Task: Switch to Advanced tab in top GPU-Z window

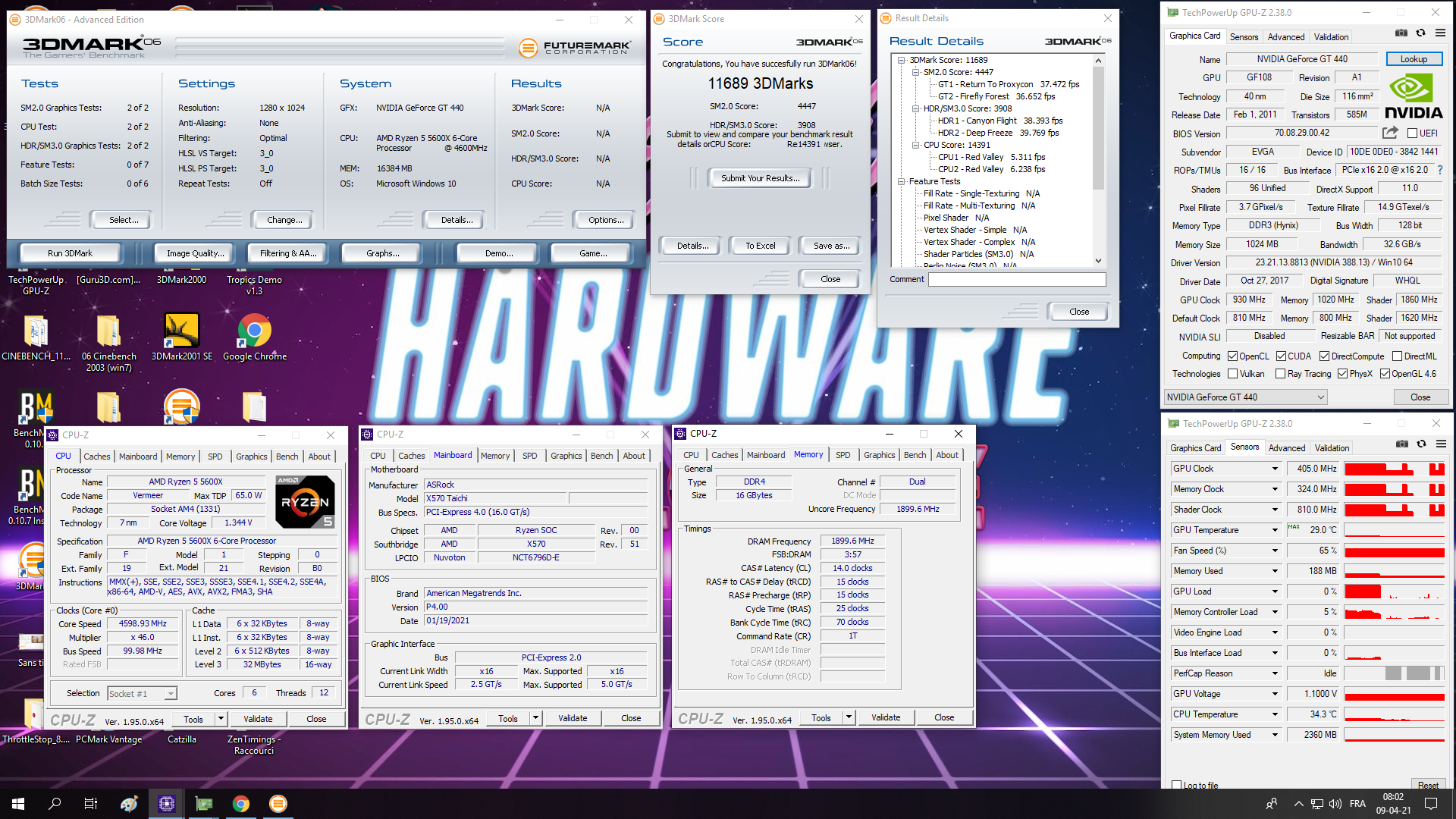Action: 1286,36
